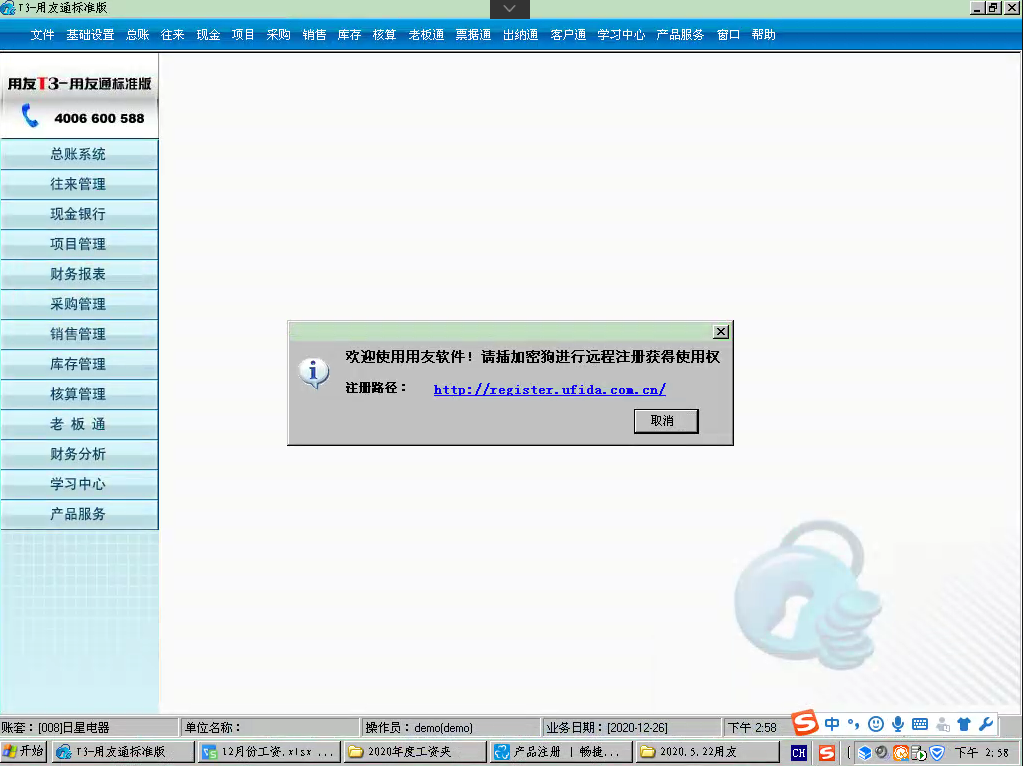Switch to 2020年度工资夹 taskbar folder
The height and width of the screenshot is (766, 1023).
click(x=415, y=752)
